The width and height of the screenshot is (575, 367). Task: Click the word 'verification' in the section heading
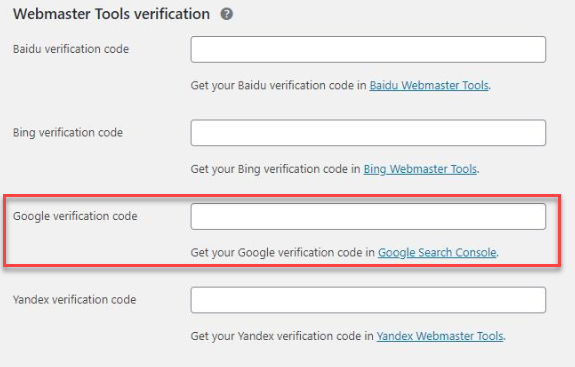pyautogui.click(x=166, y=14)
